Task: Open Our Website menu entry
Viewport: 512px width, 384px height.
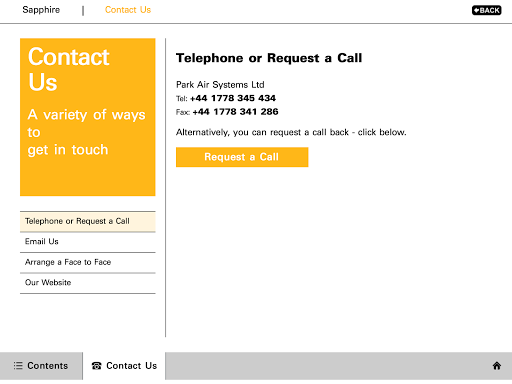Action: click(88, 283)
